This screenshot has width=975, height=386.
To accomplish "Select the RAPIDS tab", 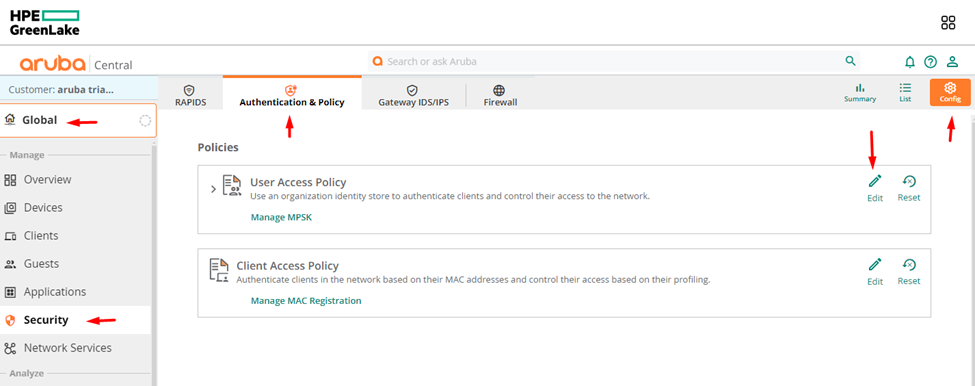I will [190, 95].
